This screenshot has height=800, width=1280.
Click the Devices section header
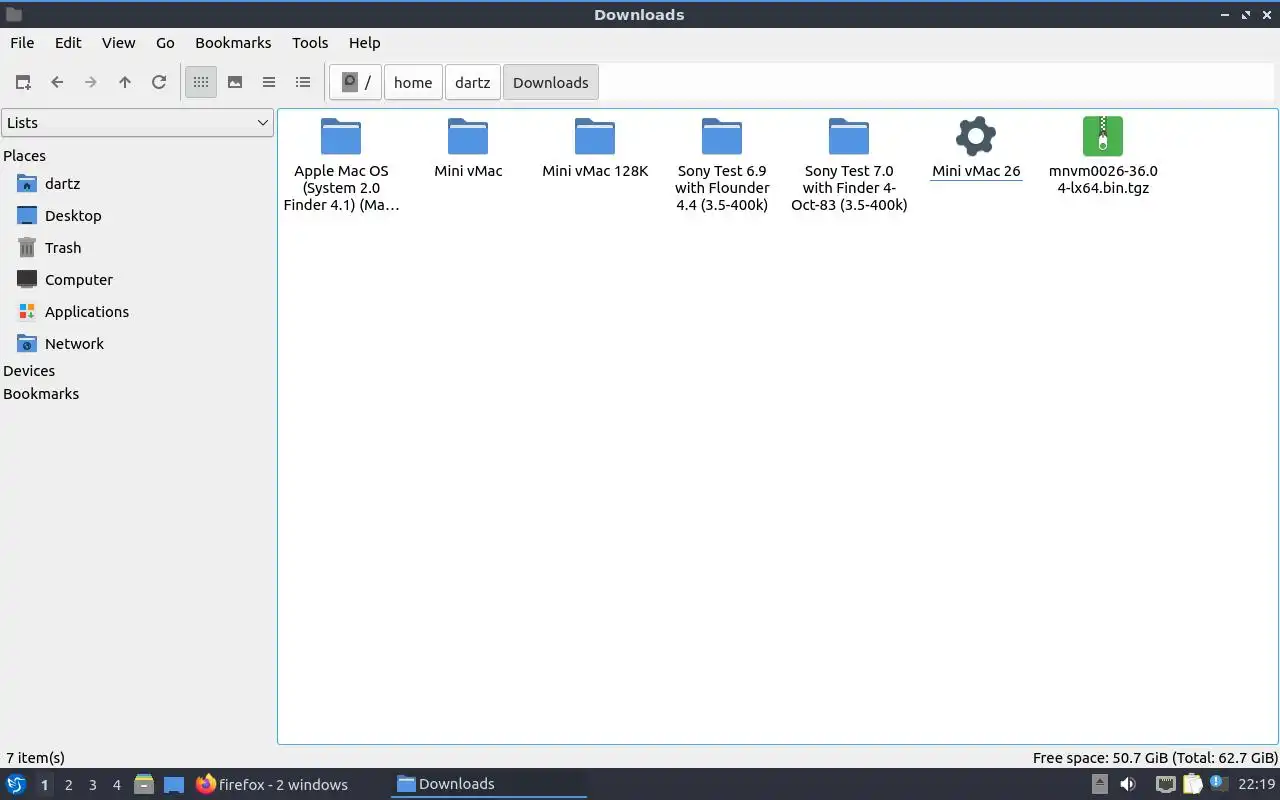coord(29,371)
